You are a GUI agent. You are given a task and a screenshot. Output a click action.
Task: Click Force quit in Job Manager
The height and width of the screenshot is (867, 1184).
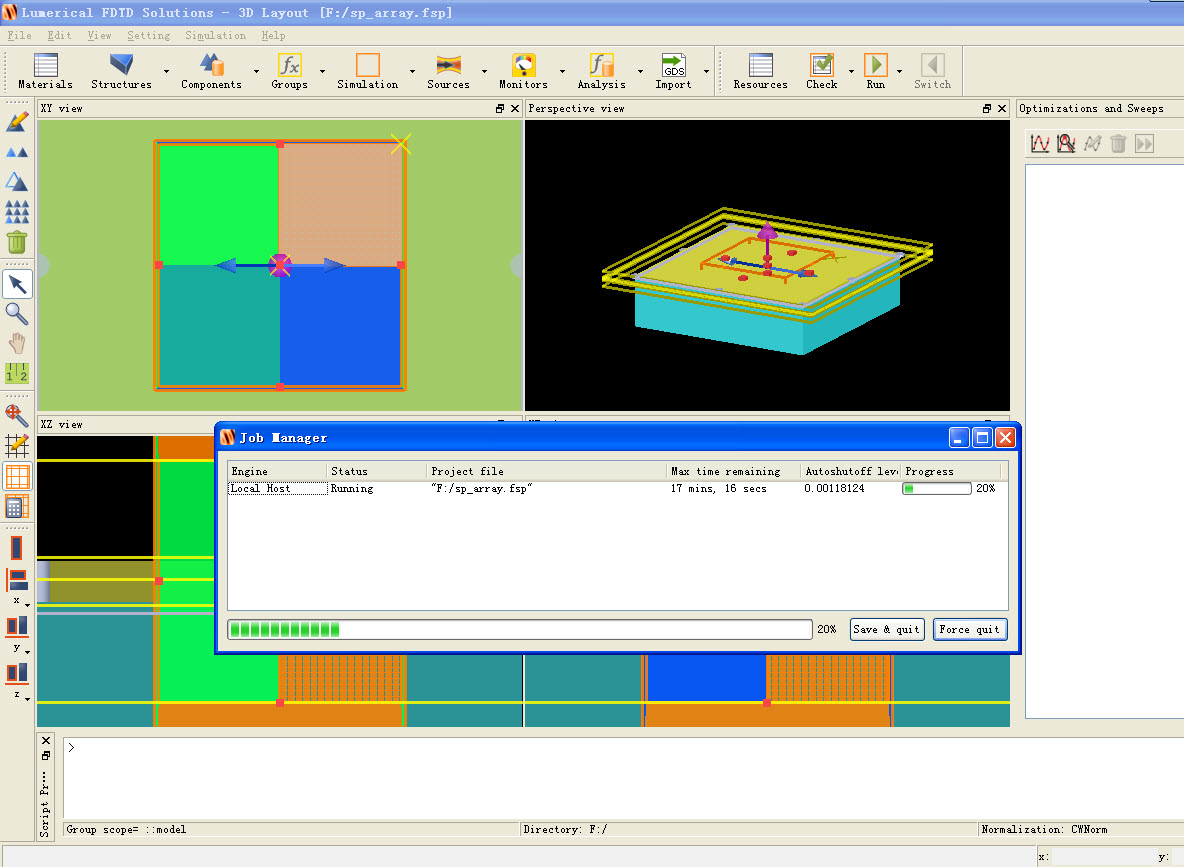[x=970, y=629]
